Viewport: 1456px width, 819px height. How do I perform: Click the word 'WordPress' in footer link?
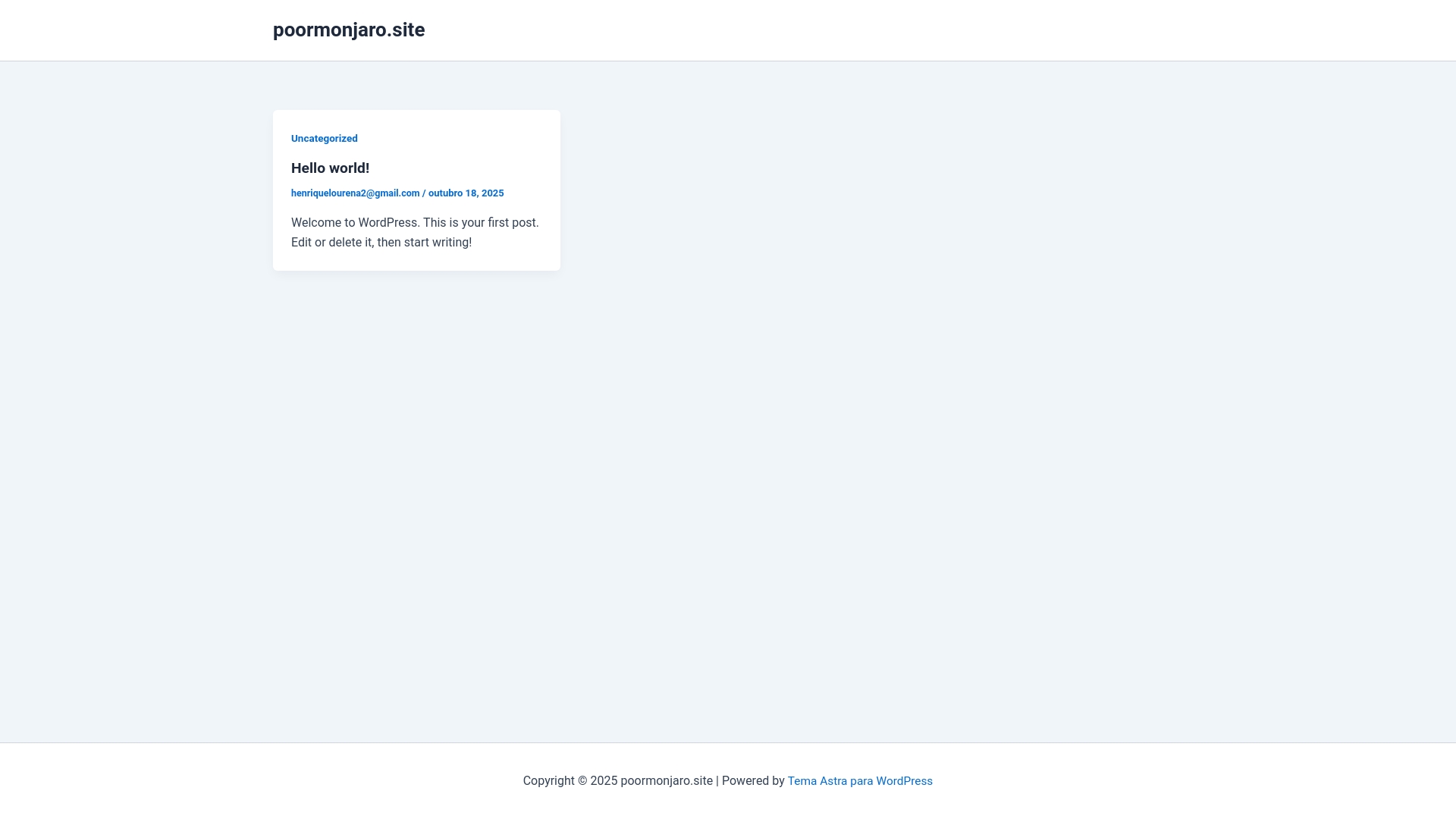tap(904, 781)
